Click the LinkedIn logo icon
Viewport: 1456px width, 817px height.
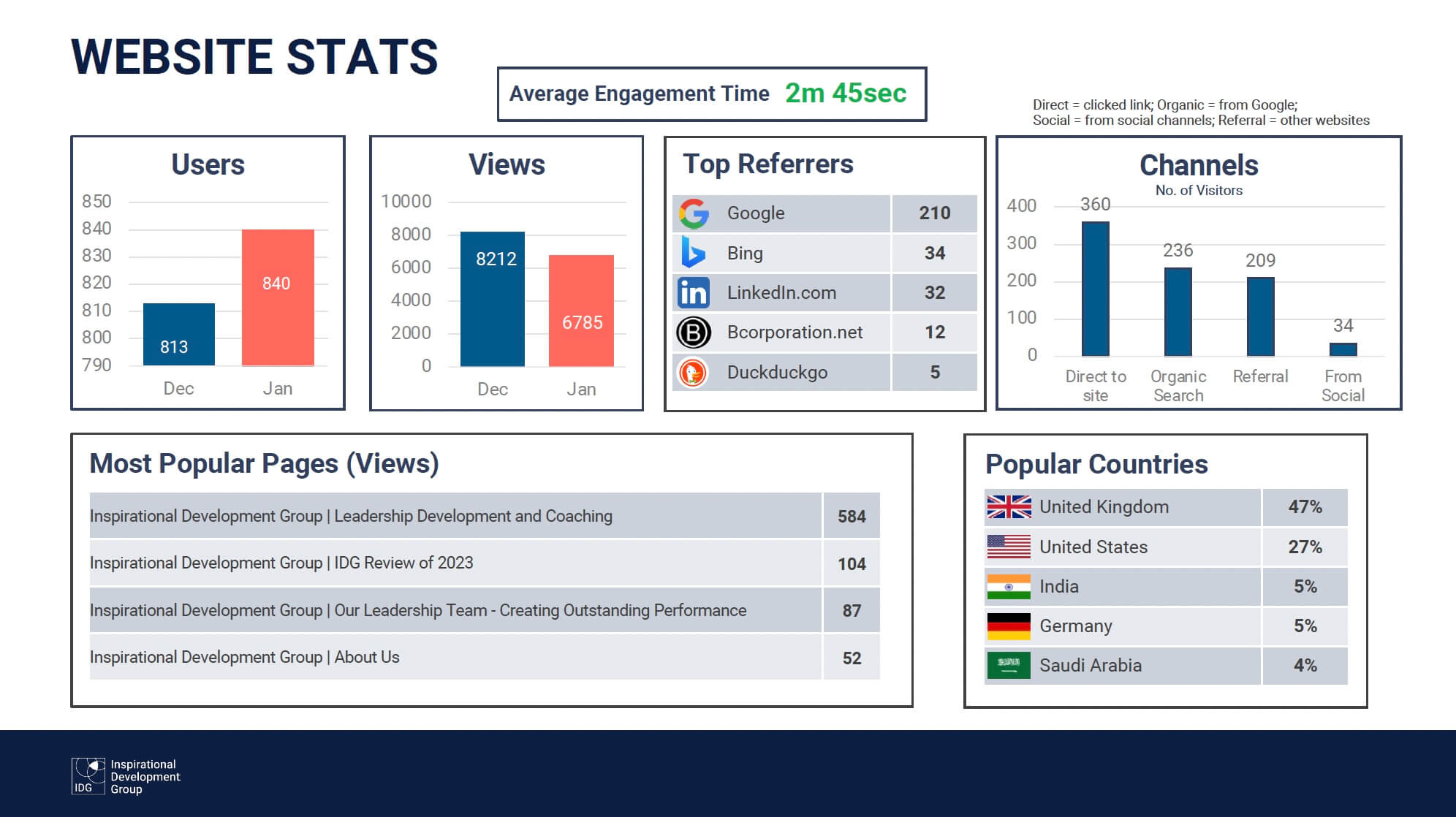[x=693, y=292]
